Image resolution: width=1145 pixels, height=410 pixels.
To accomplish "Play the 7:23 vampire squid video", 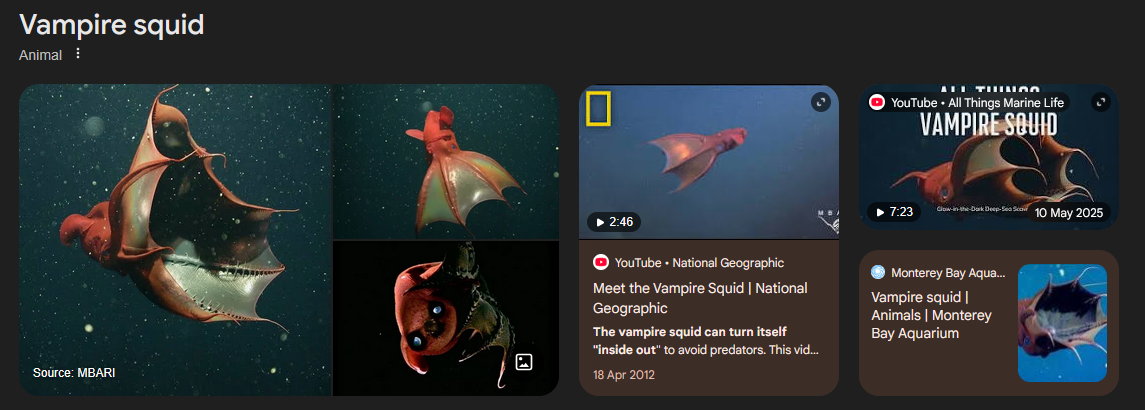I will click(x=895, y=212).
